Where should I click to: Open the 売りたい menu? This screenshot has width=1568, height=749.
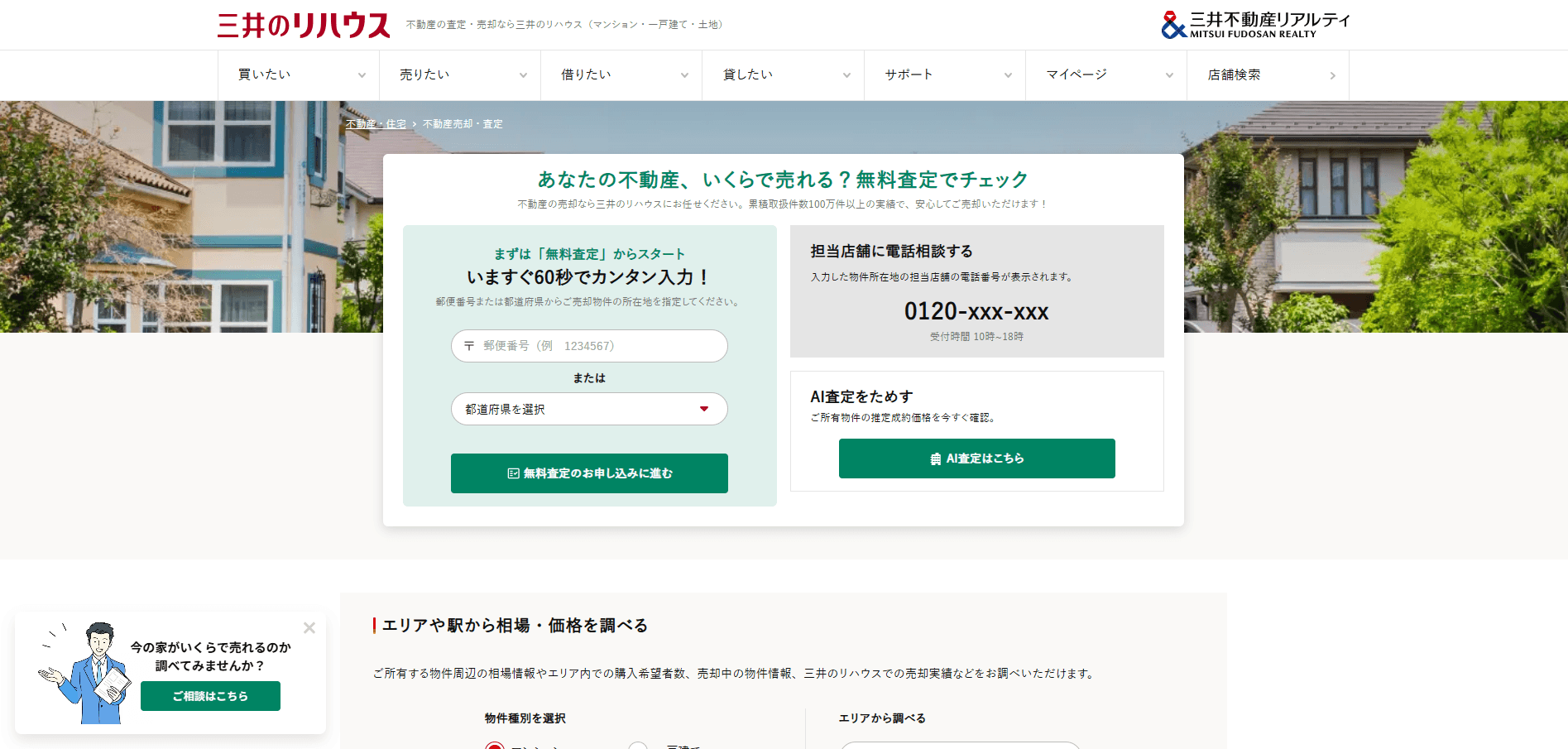tap(460, 74)
